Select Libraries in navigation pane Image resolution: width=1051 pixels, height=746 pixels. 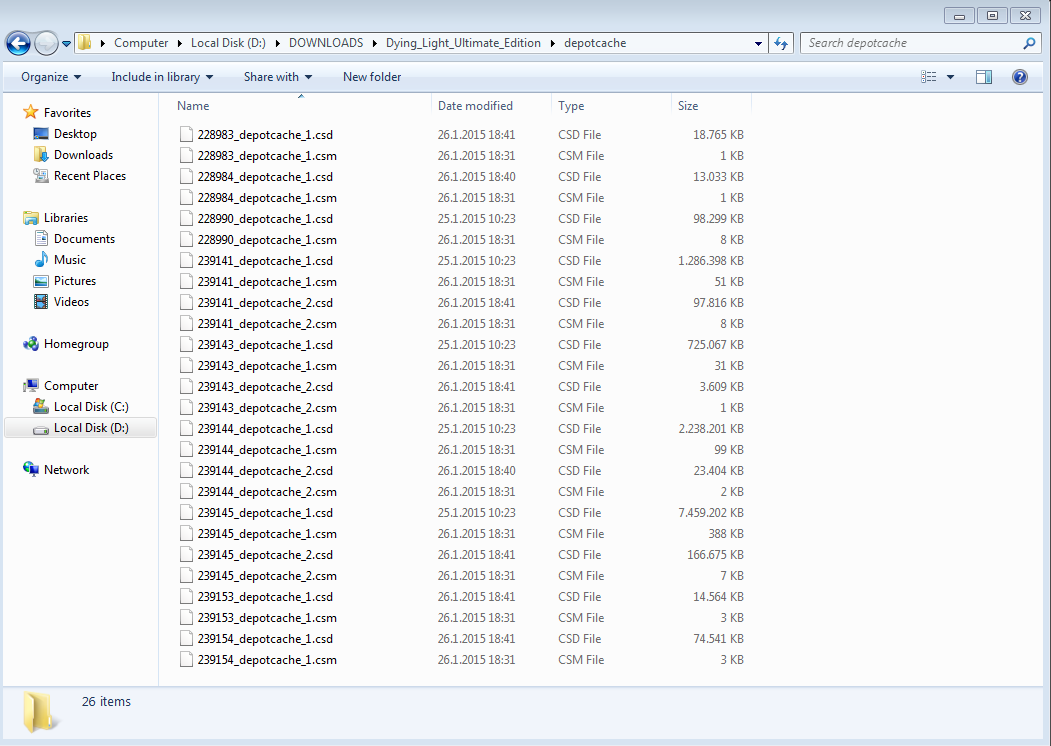coord(66,218)
